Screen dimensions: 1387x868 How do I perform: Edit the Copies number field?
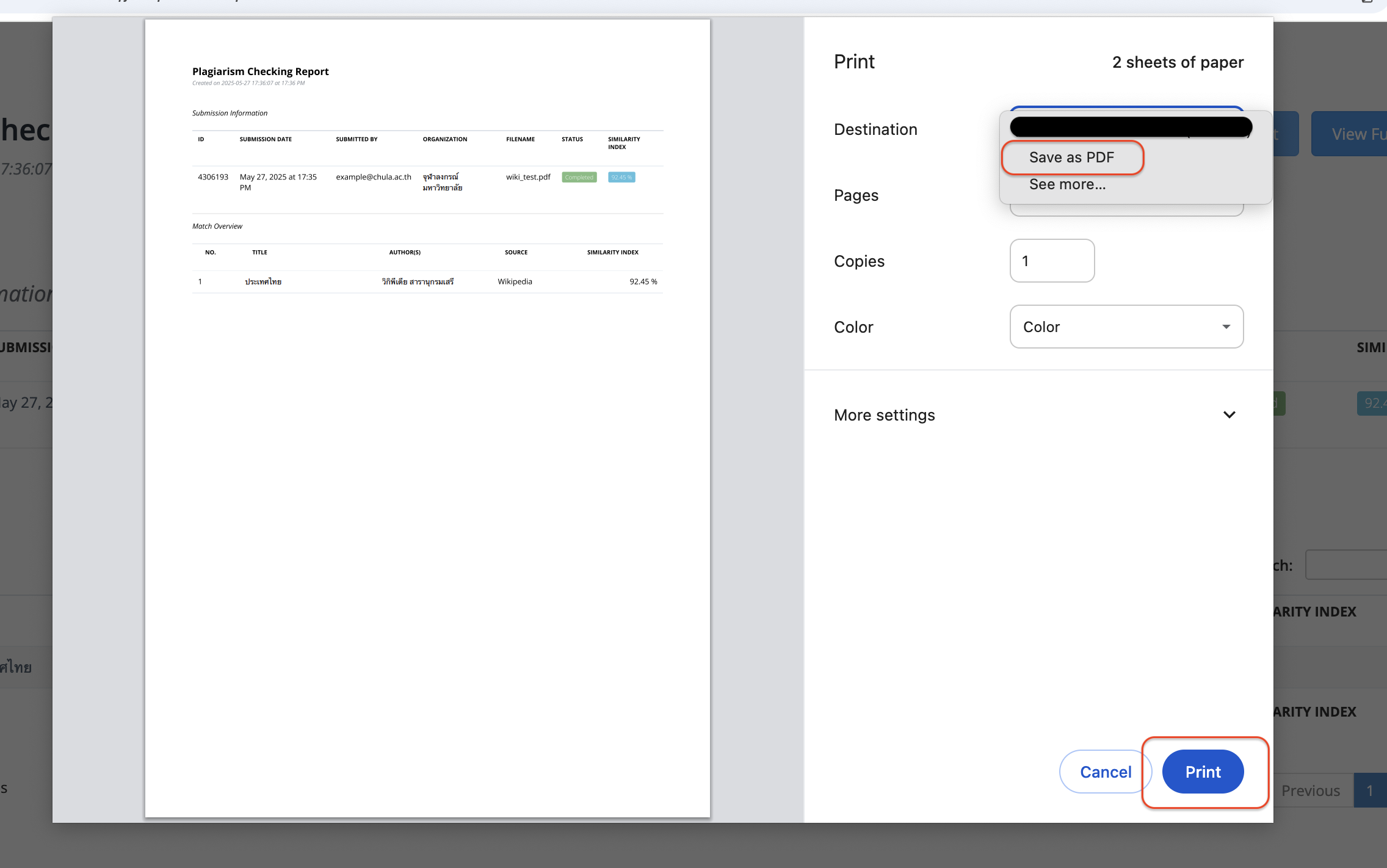[1052, 261]
